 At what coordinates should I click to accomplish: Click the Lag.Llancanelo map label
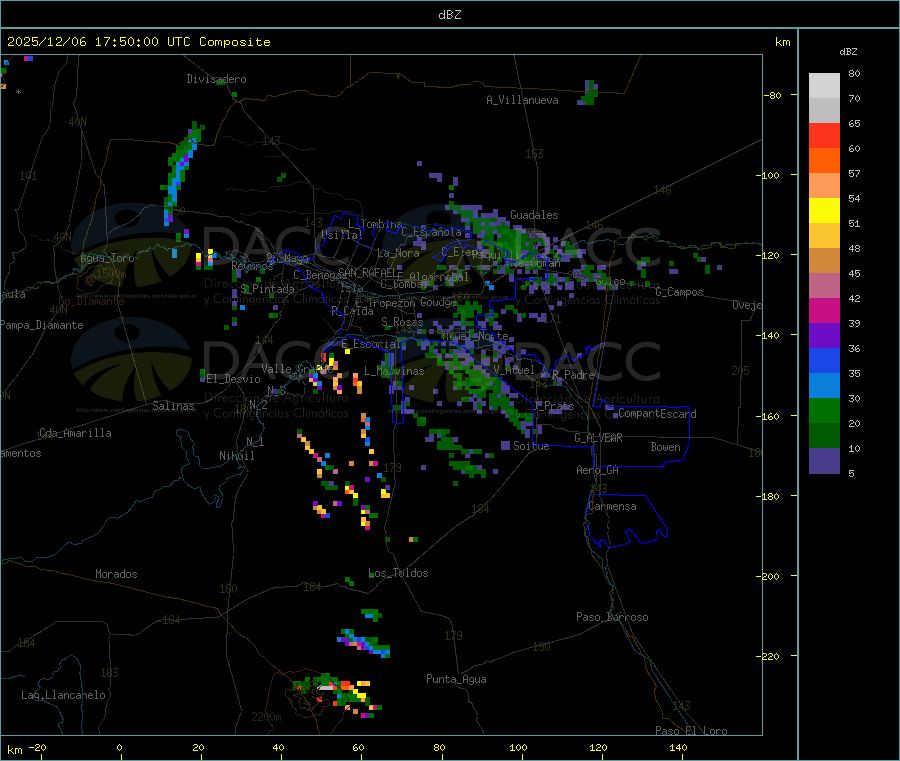[x=63, y=695]
